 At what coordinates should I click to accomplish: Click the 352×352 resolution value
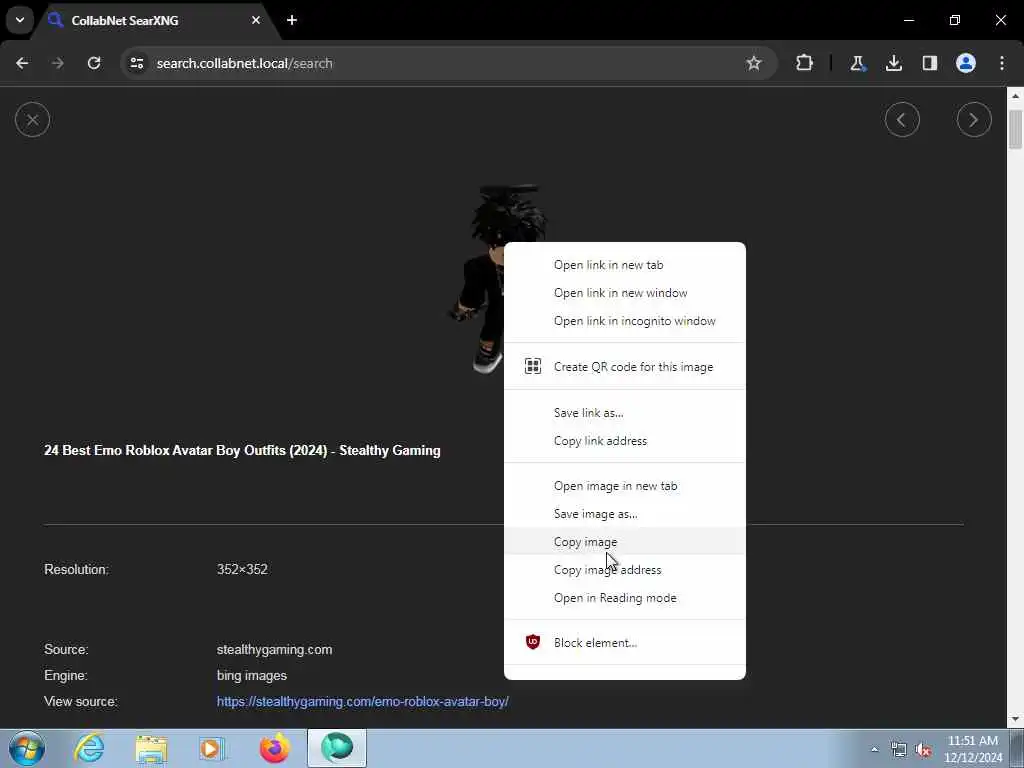point(242,569)
